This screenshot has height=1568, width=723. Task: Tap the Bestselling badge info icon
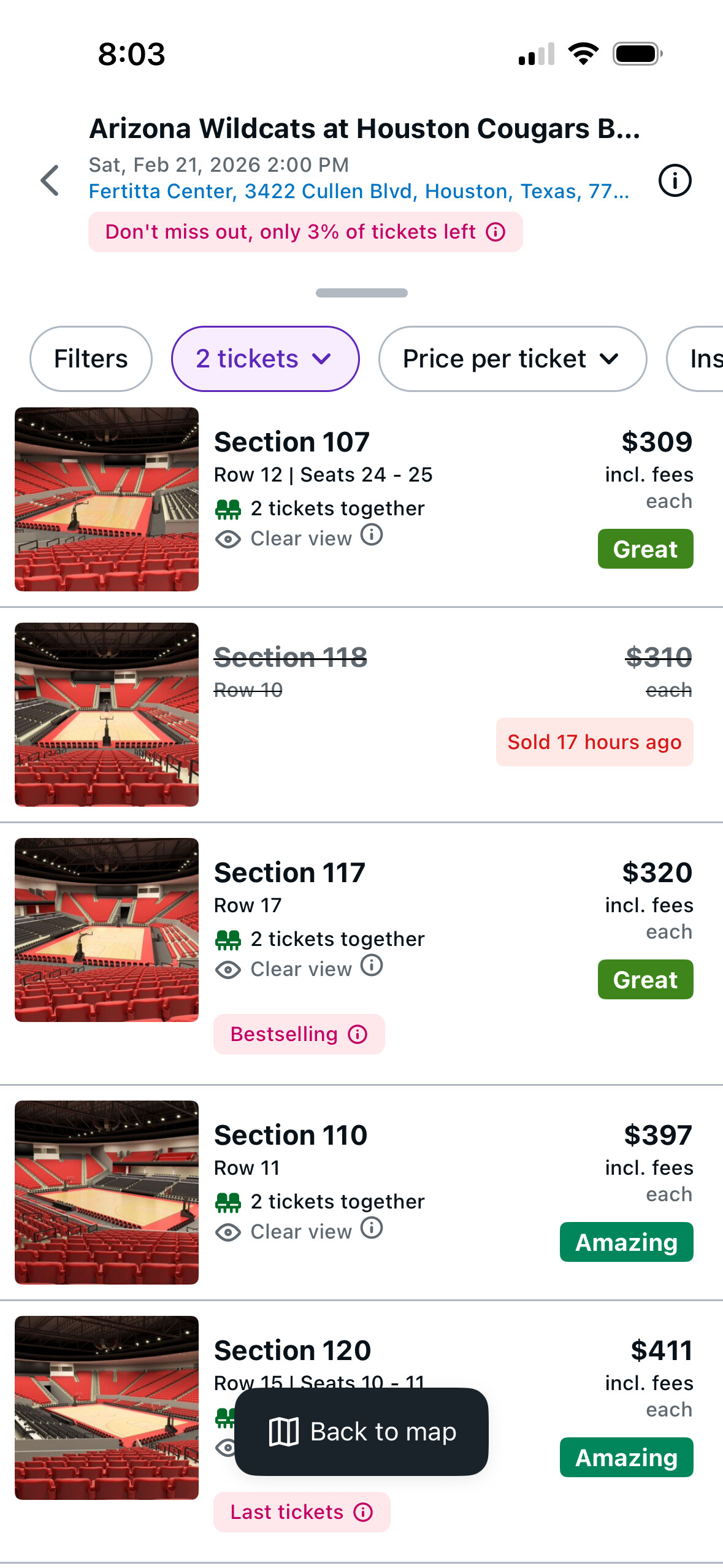(x=358, y=1034)
